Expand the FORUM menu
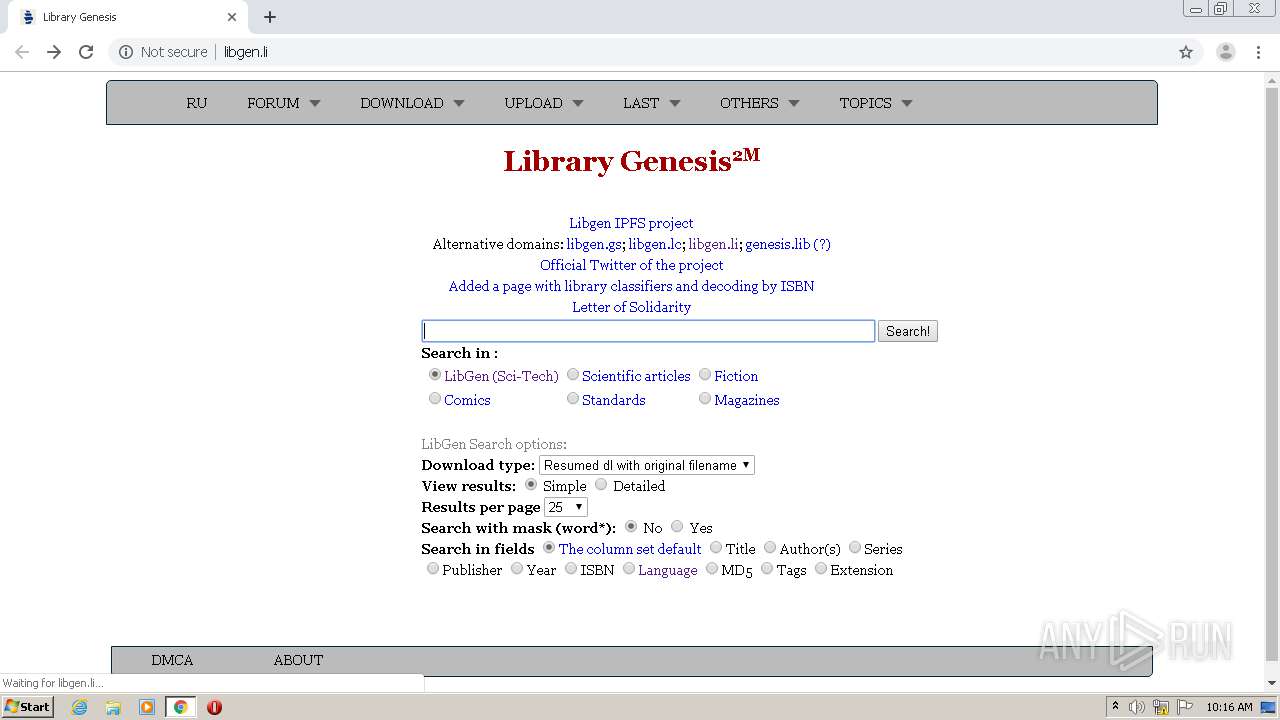 [284, 103]
